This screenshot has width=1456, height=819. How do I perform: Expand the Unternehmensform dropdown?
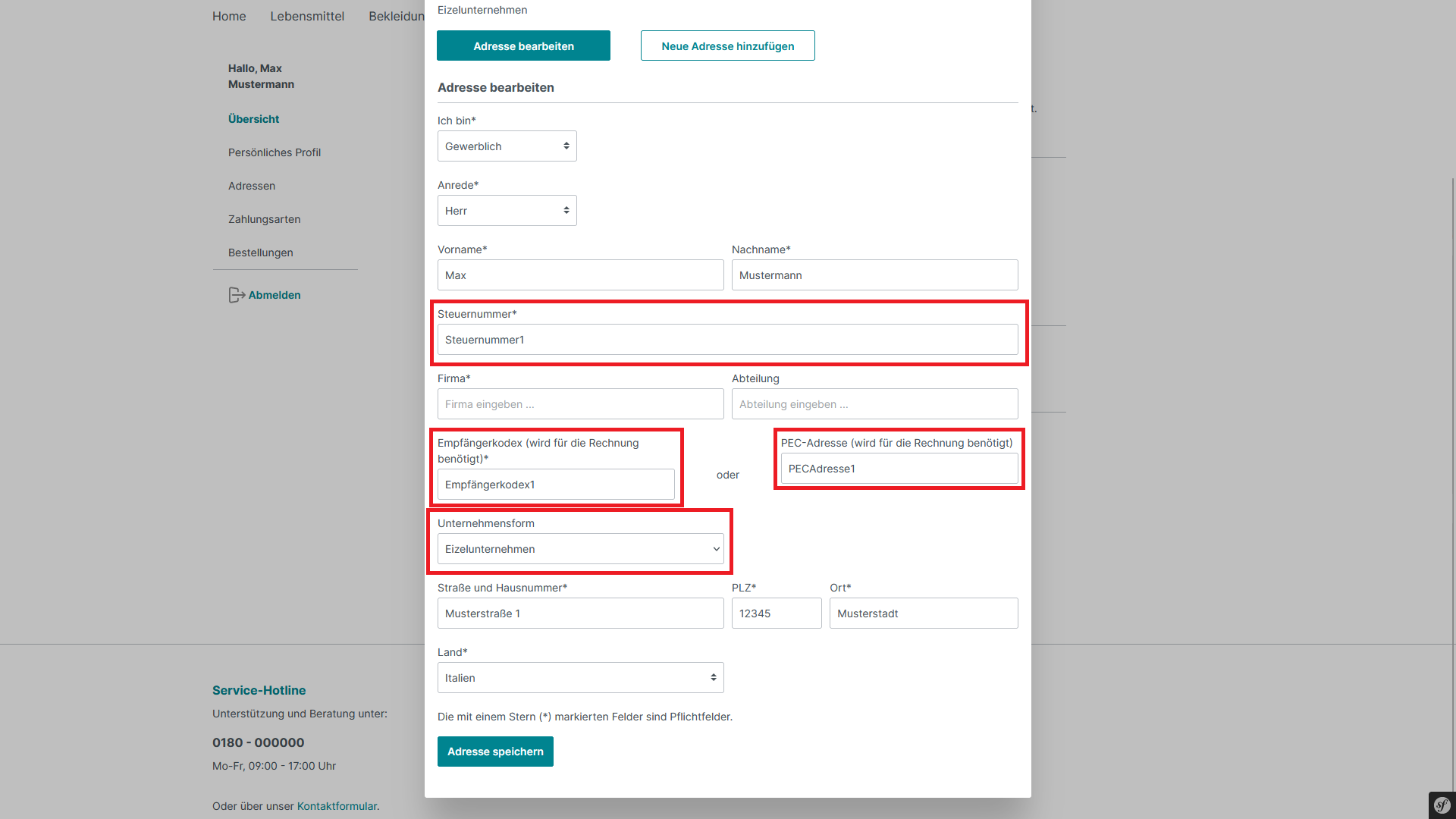click(x=580, y=549)
